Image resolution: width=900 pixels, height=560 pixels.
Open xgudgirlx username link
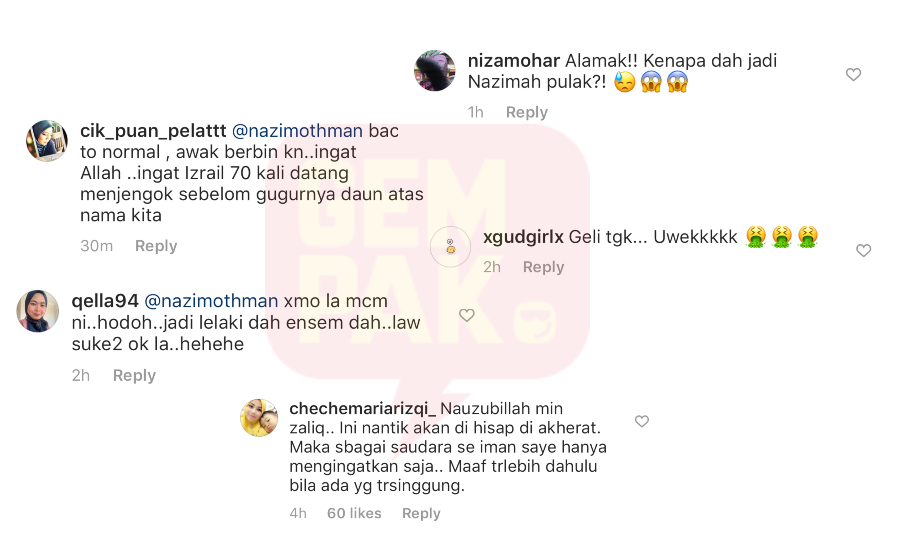point(523,236)
